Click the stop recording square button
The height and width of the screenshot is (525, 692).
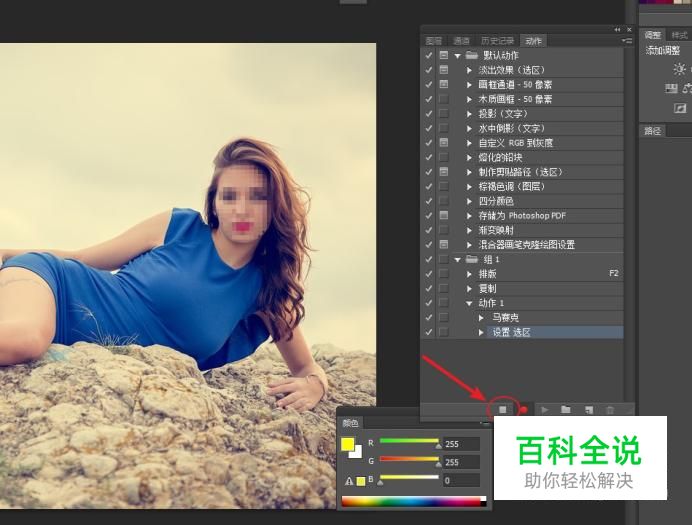click(503, 410)
